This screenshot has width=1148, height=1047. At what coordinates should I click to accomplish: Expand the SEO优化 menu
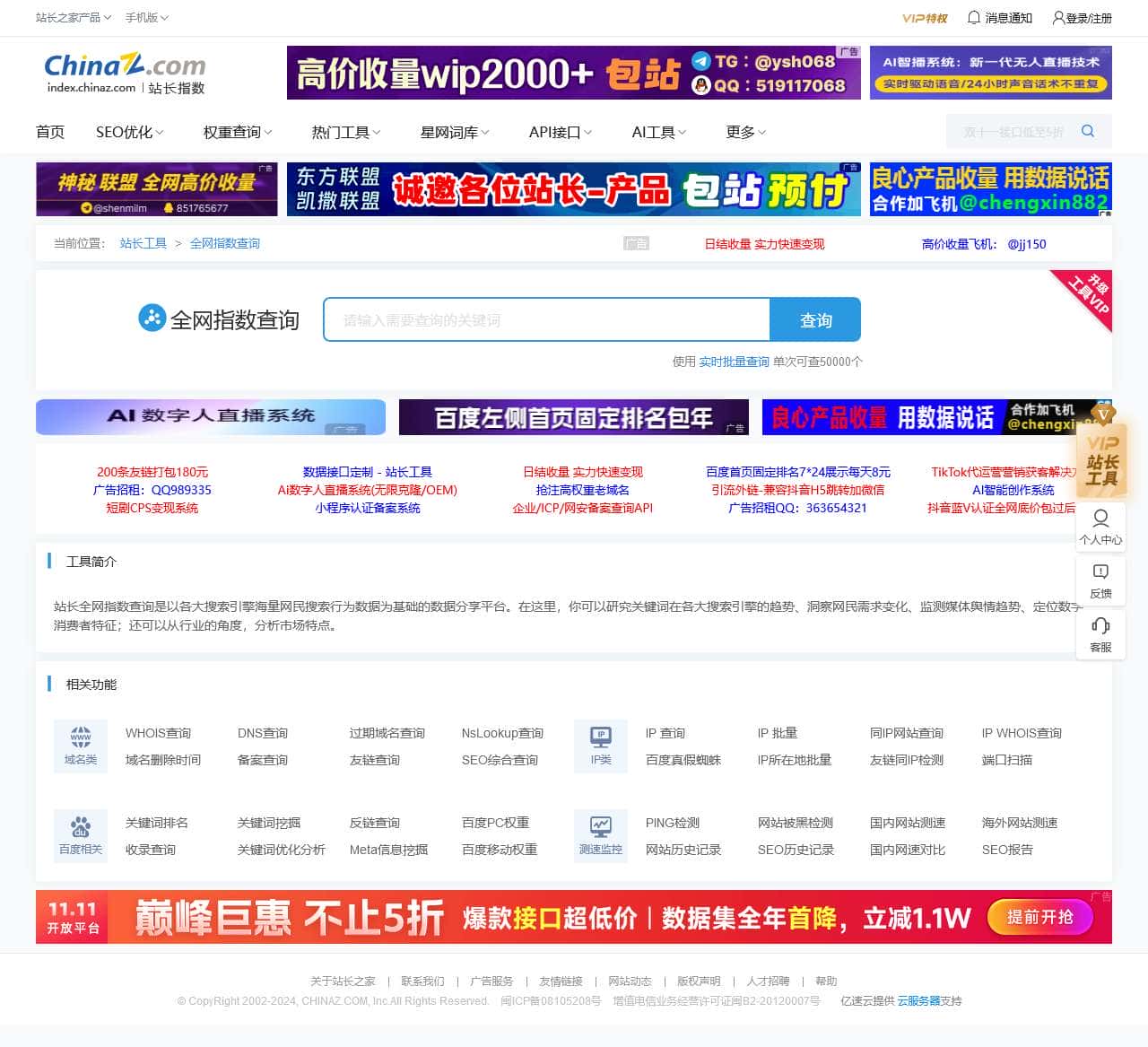(130, 132)
